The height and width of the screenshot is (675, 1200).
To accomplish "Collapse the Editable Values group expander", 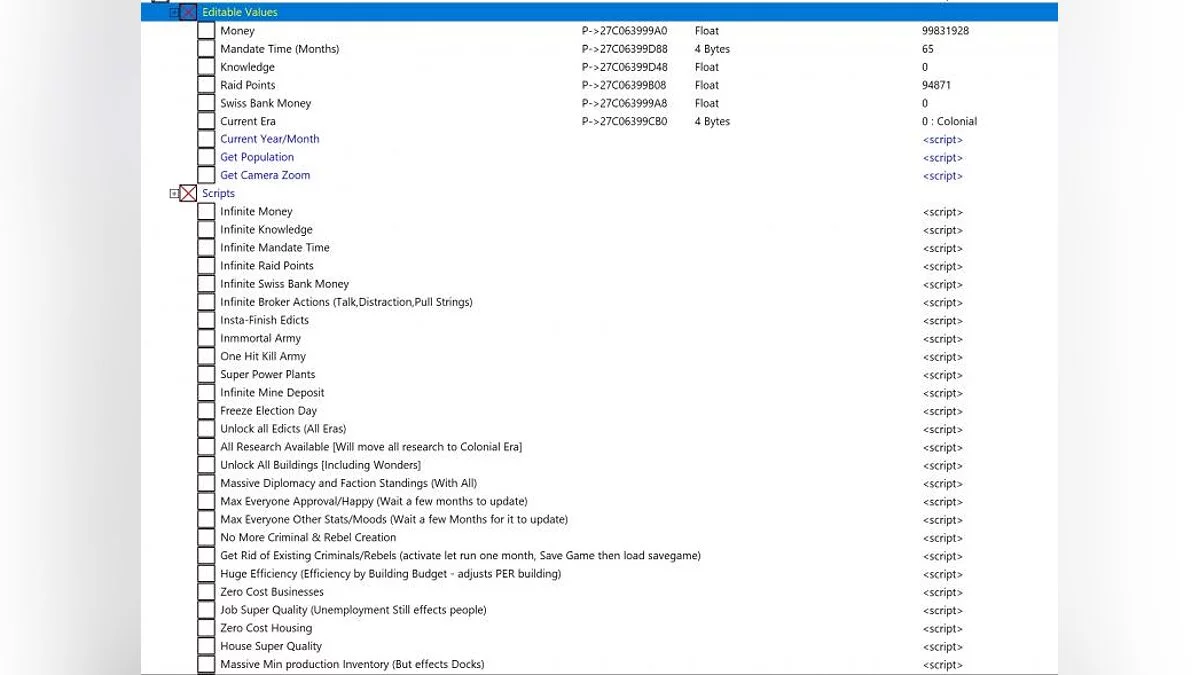I will [175, 12].
